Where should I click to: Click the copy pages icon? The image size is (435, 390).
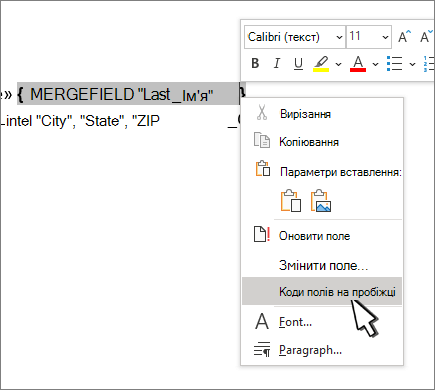(x=262, y=140)
